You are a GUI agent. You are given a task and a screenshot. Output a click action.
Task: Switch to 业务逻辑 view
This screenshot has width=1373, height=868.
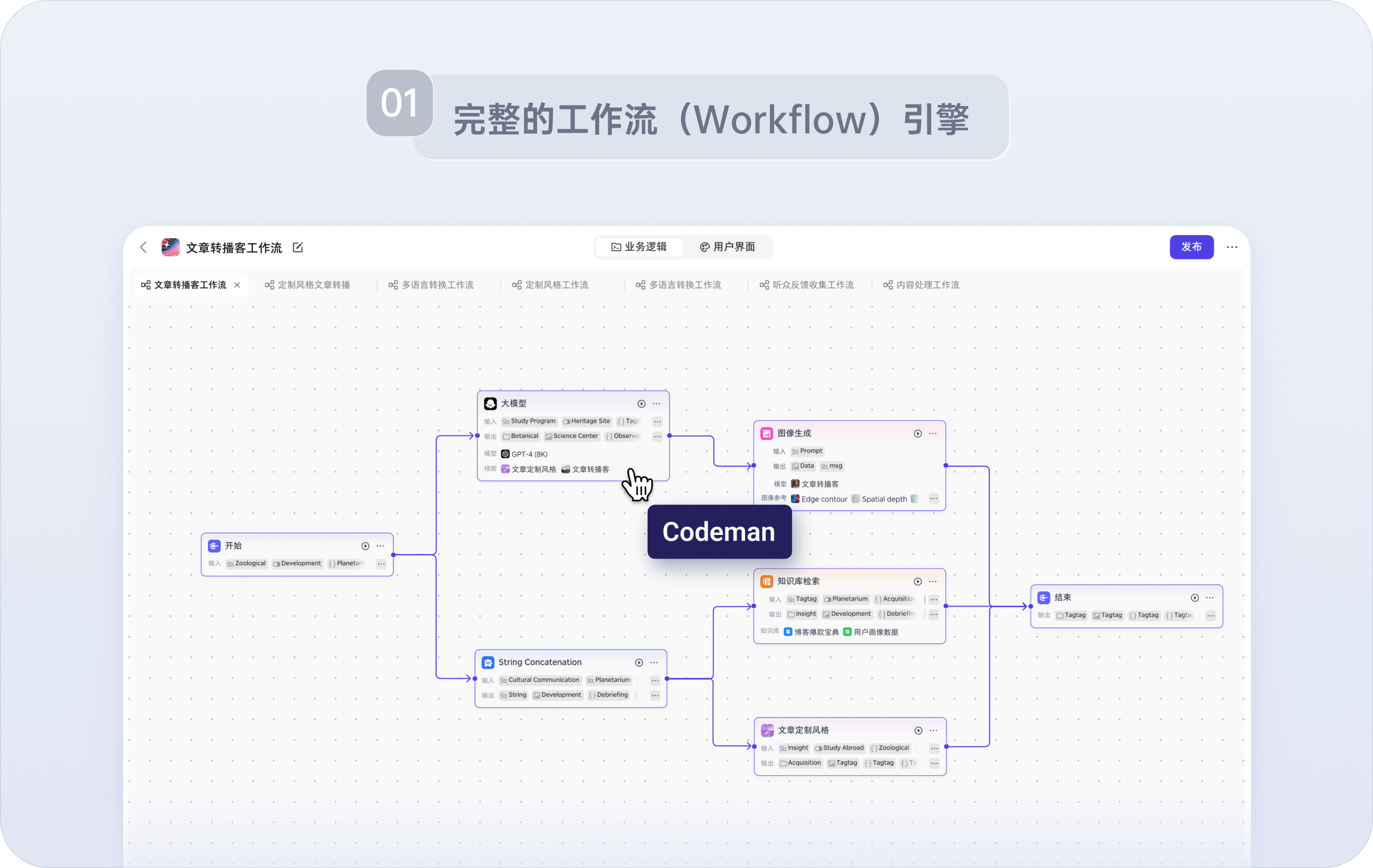pos(639,247)
